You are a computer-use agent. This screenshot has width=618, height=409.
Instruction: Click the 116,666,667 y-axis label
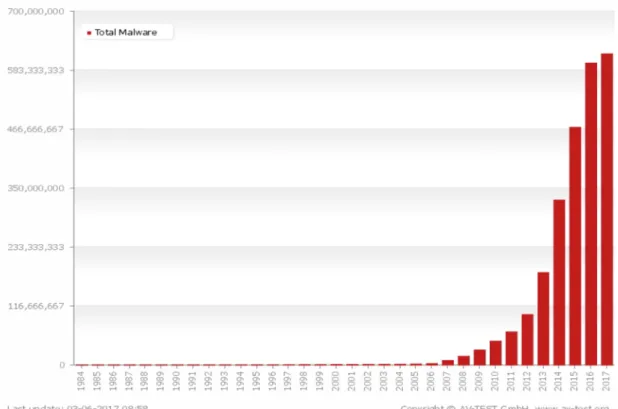[x=36, y=306]
